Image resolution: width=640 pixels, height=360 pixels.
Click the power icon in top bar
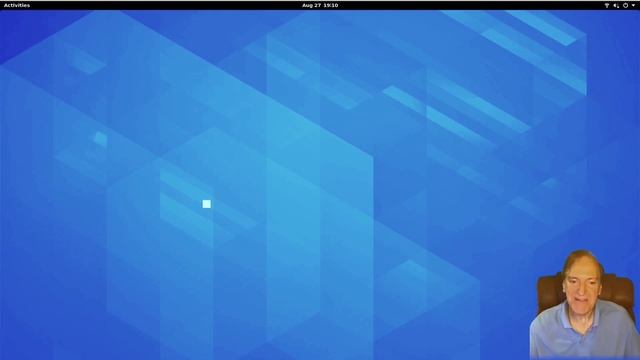click(625, 5)
